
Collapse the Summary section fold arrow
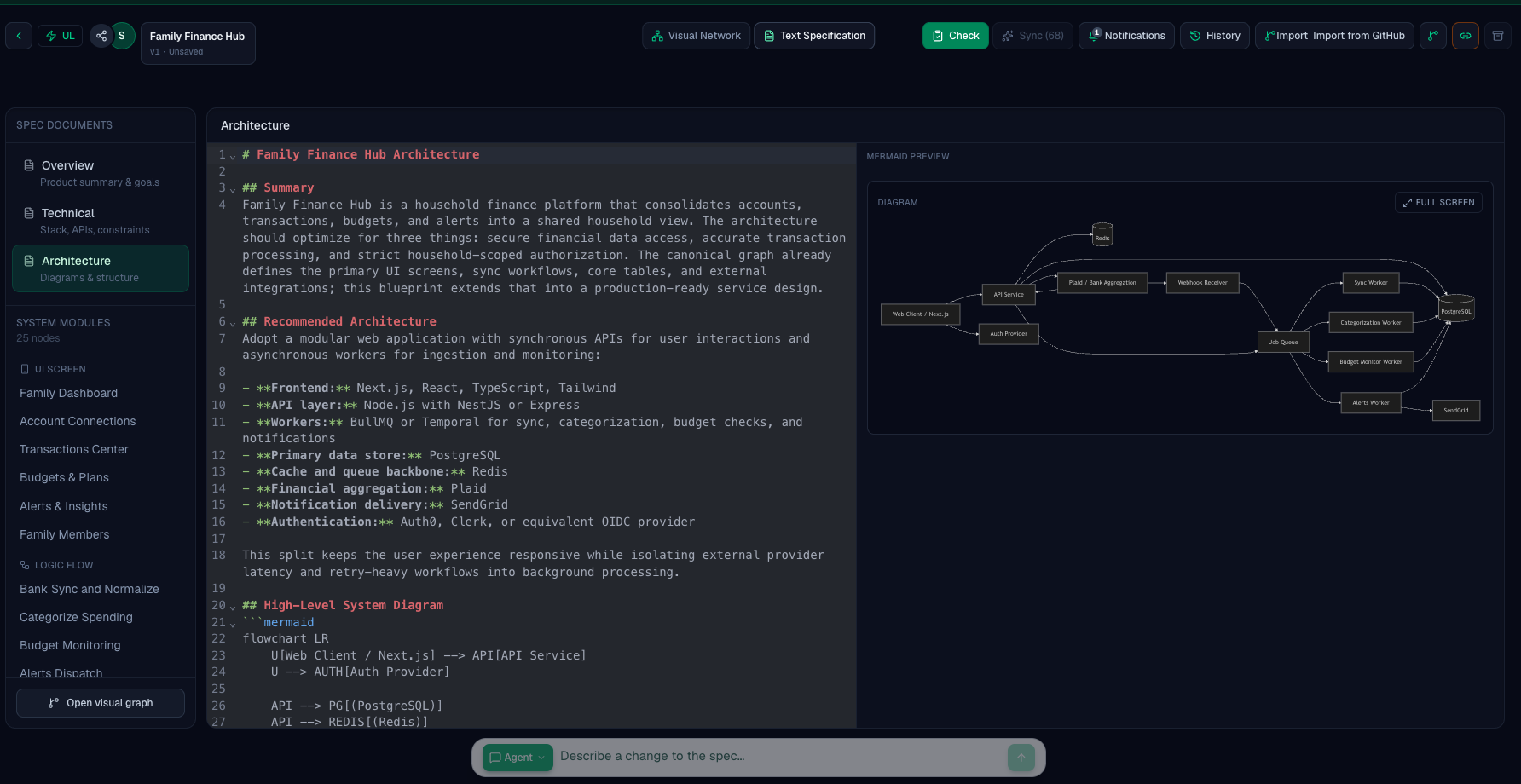coord(233,189)
